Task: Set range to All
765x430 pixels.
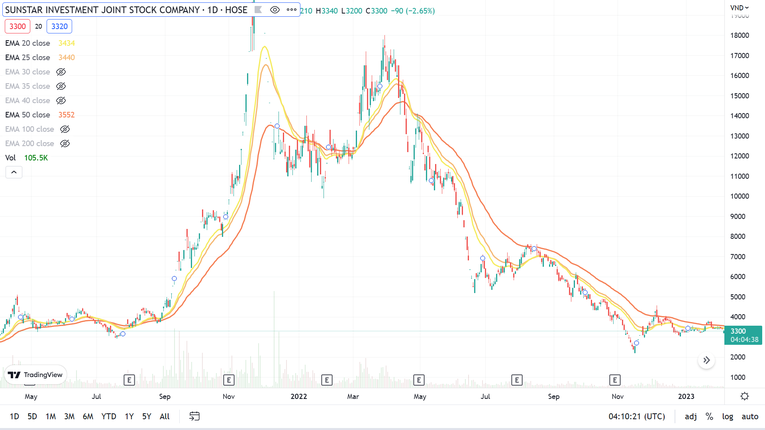Action: (164, 416)
